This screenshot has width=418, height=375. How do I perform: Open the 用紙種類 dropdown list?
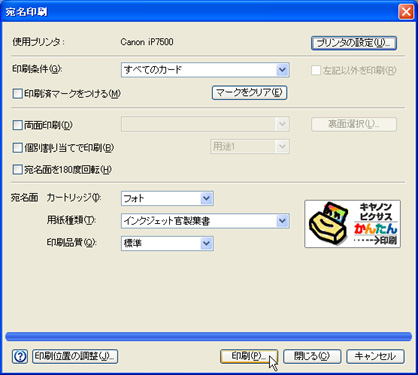(x=205, y=221)
